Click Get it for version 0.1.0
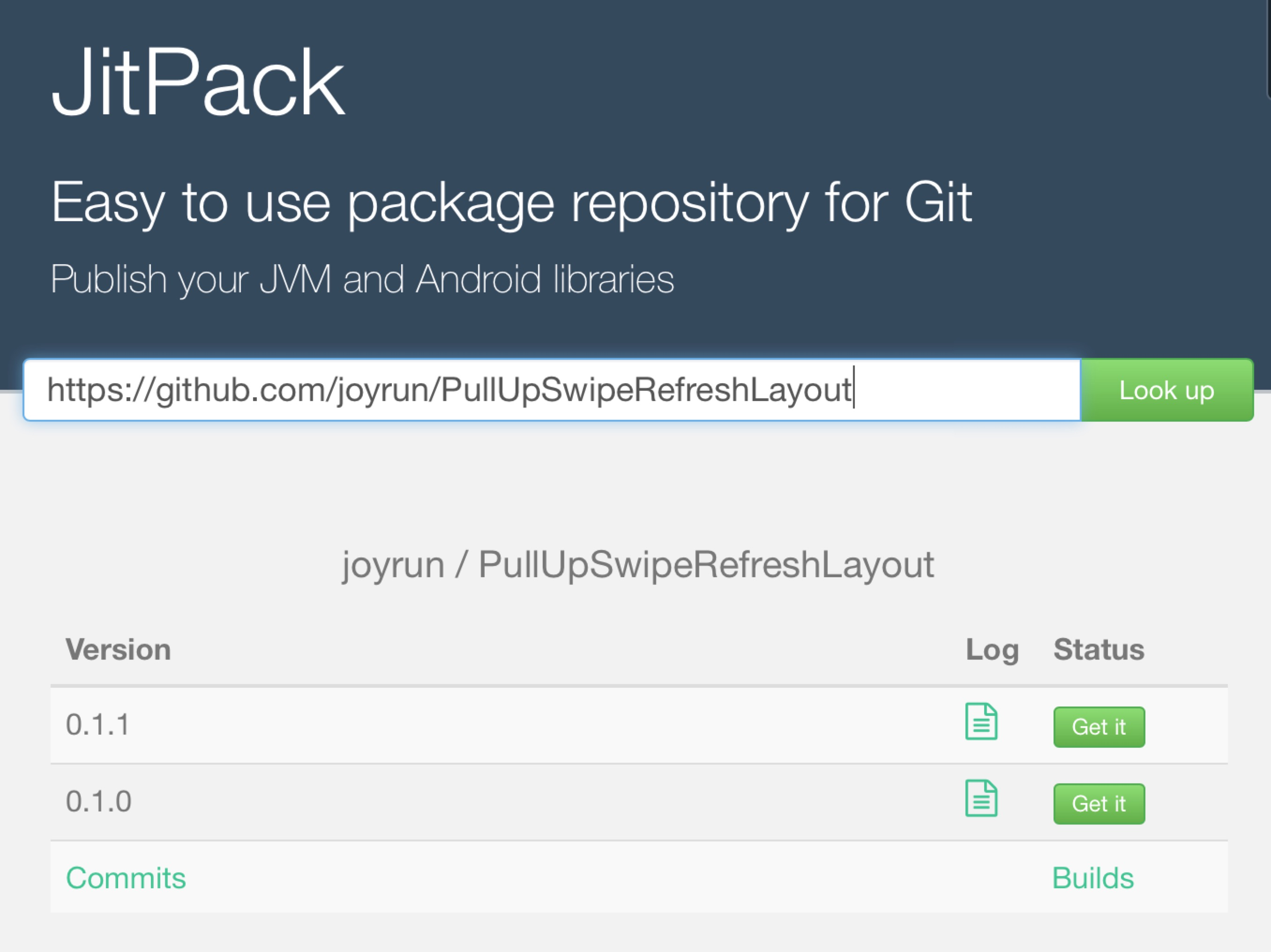This screenshot has width=1271, height=952. [1098, 804]
